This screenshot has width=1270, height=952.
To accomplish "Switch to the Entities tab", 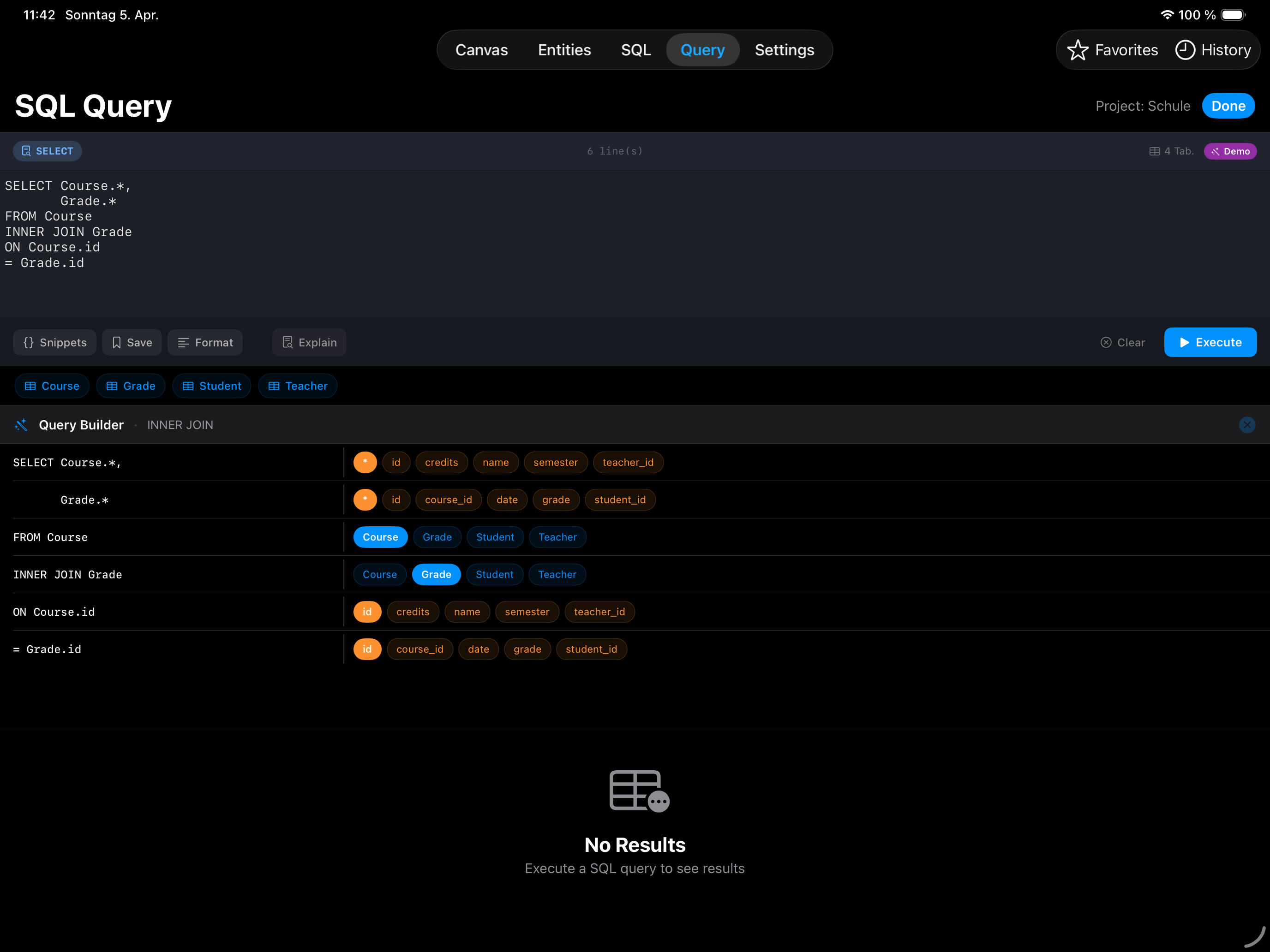I will tap(564, 50).
